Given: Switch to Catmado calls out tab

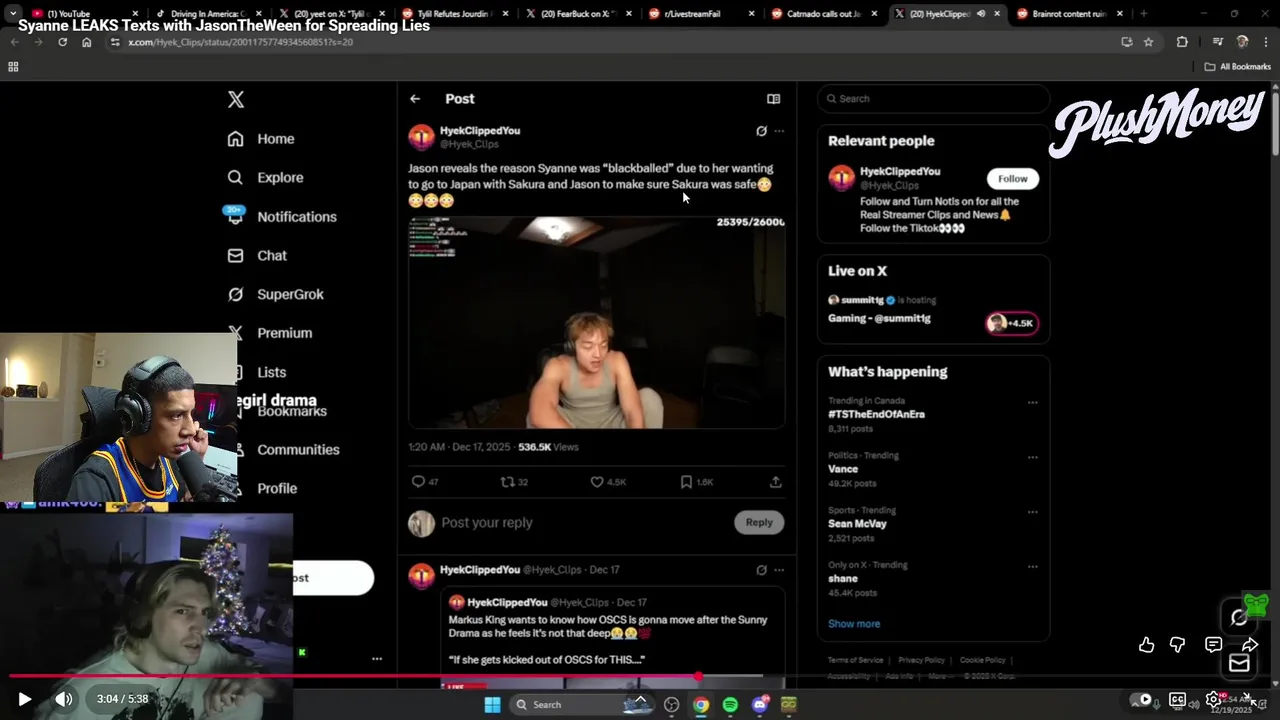Looking at the screenshot, I should coord(825,14).
